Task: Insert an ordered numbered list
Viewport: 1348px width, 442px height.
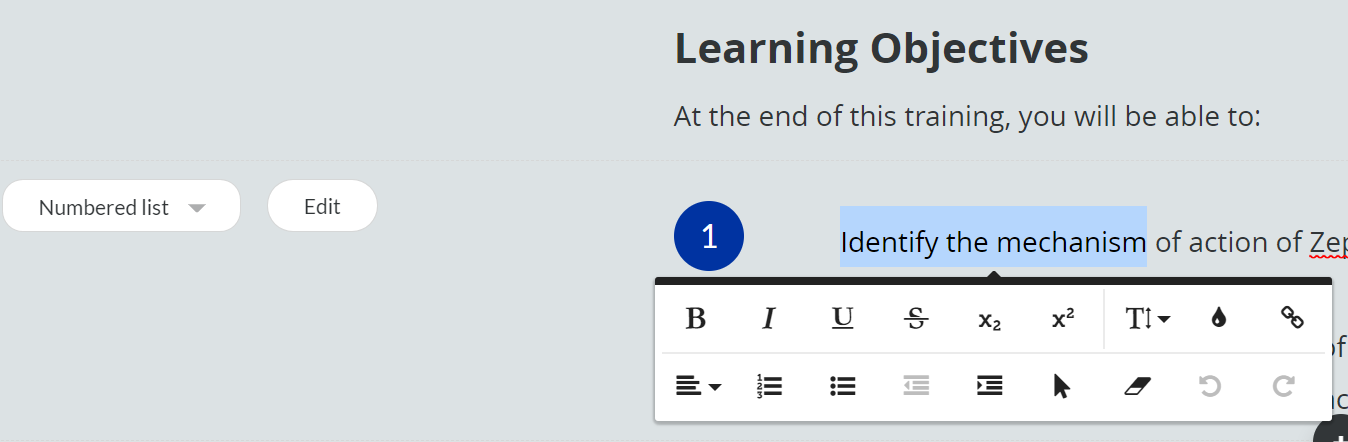Action: coord(770,387)
